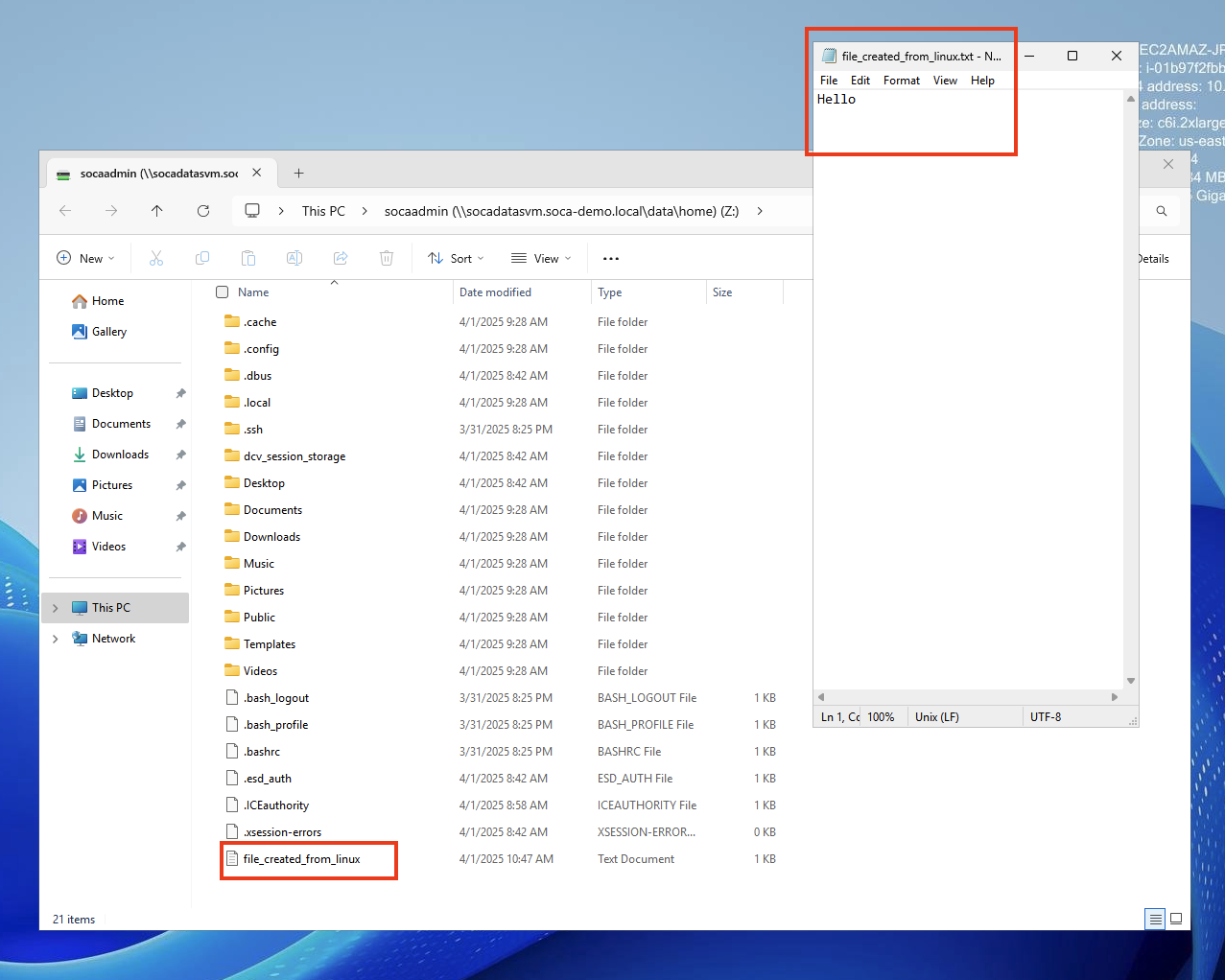Screen dimensions: 1225x980
Task: Click the Copy icon in Explorer toolbar
Action: click(x=202, y=258)
